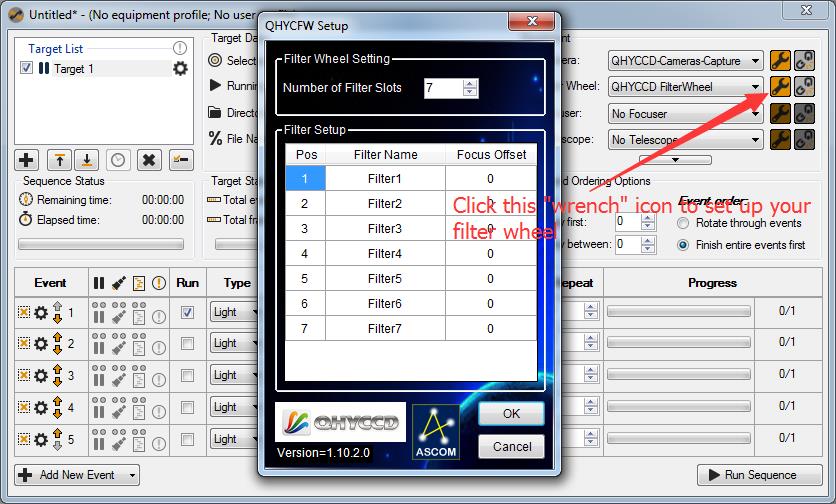The width and height of the screenshot is (836, 504).
Task: Connect the focuser via link icon
Action: 804,113
